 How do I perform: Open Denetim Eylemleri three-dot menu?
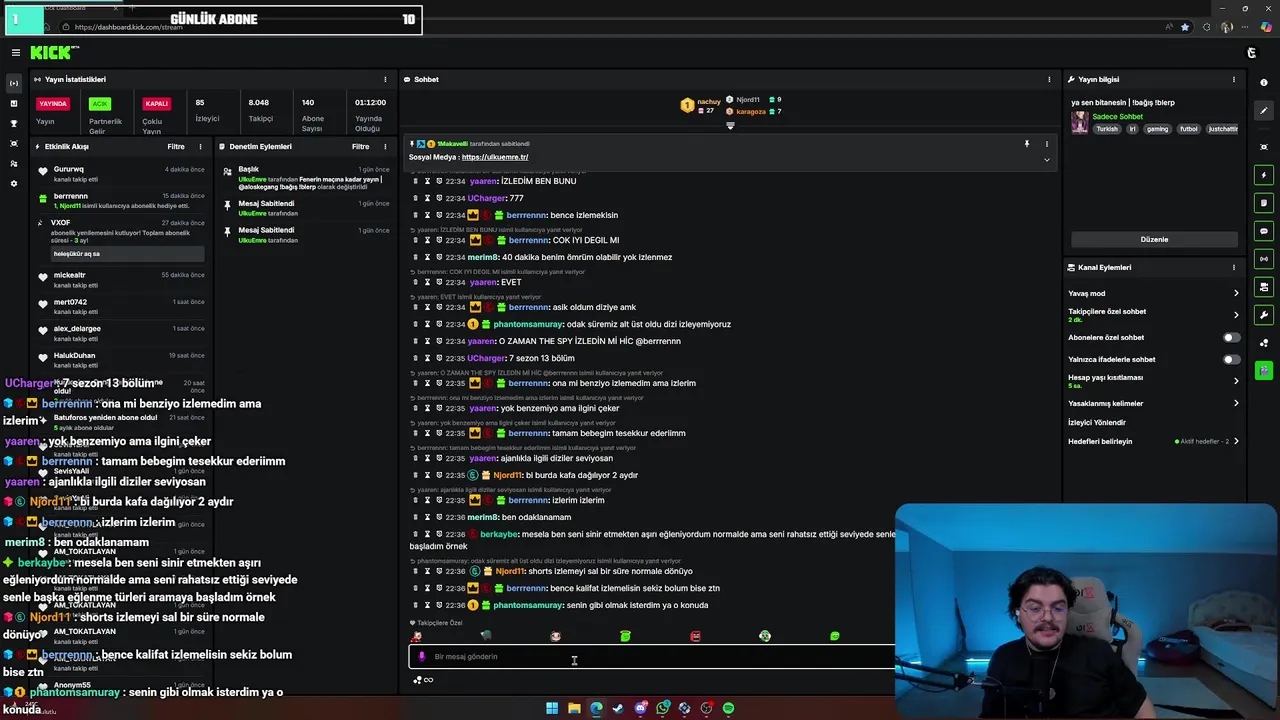click(x=385, y=146)
